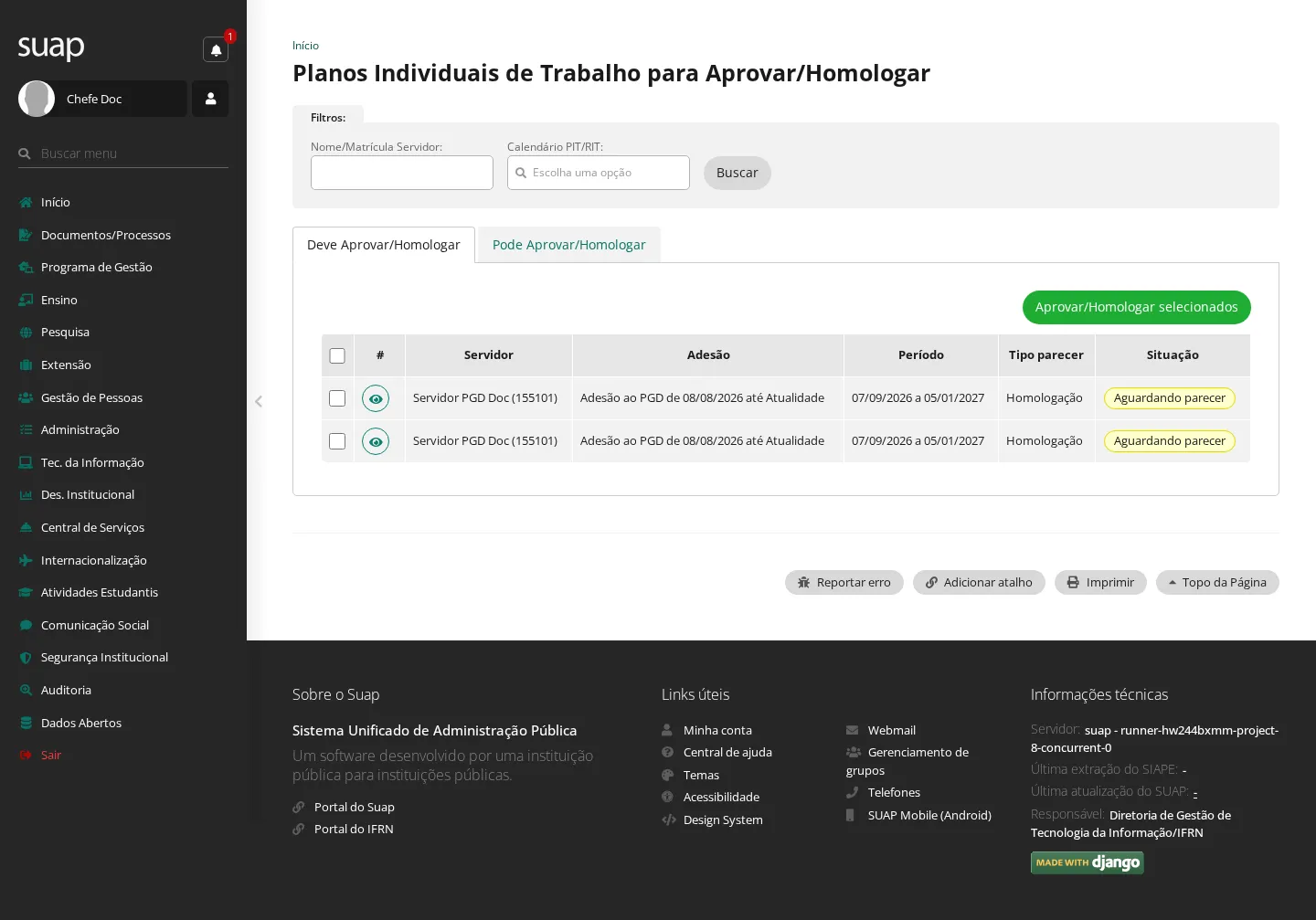Click the Adicionar atalho button
Image resolution: width=1316 pixels, height=920 pixels.
[979, 583]
